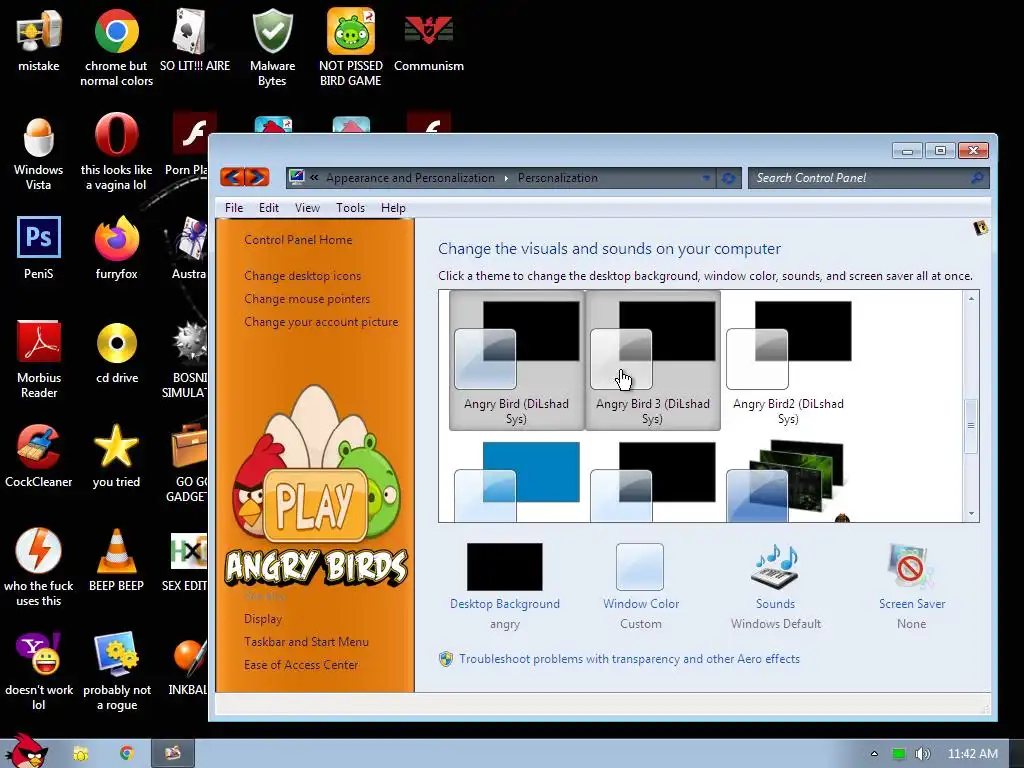The width and height of the screenshot is (1024, 768).
Task: Go to Control Panel Home
Action: point(298,240)
